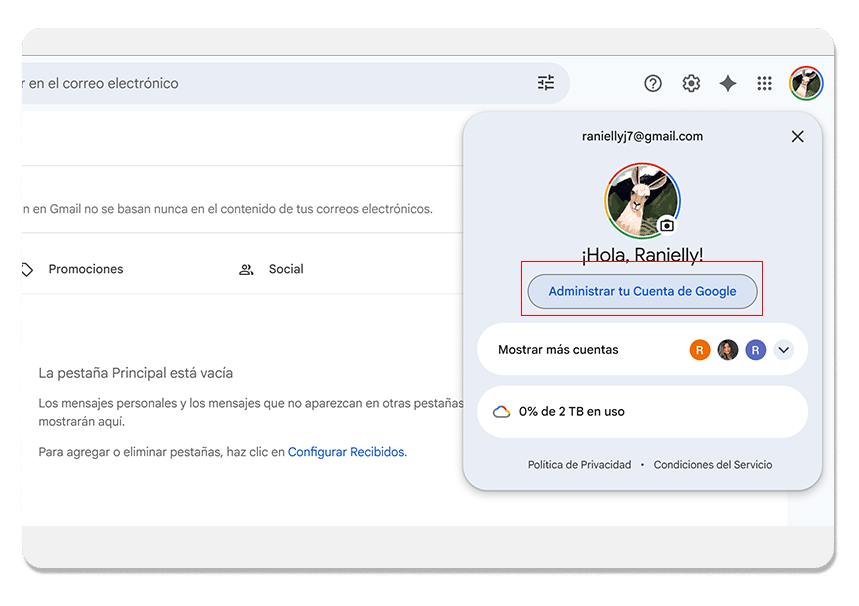Open the Help question mark icon

coord(653,84)
